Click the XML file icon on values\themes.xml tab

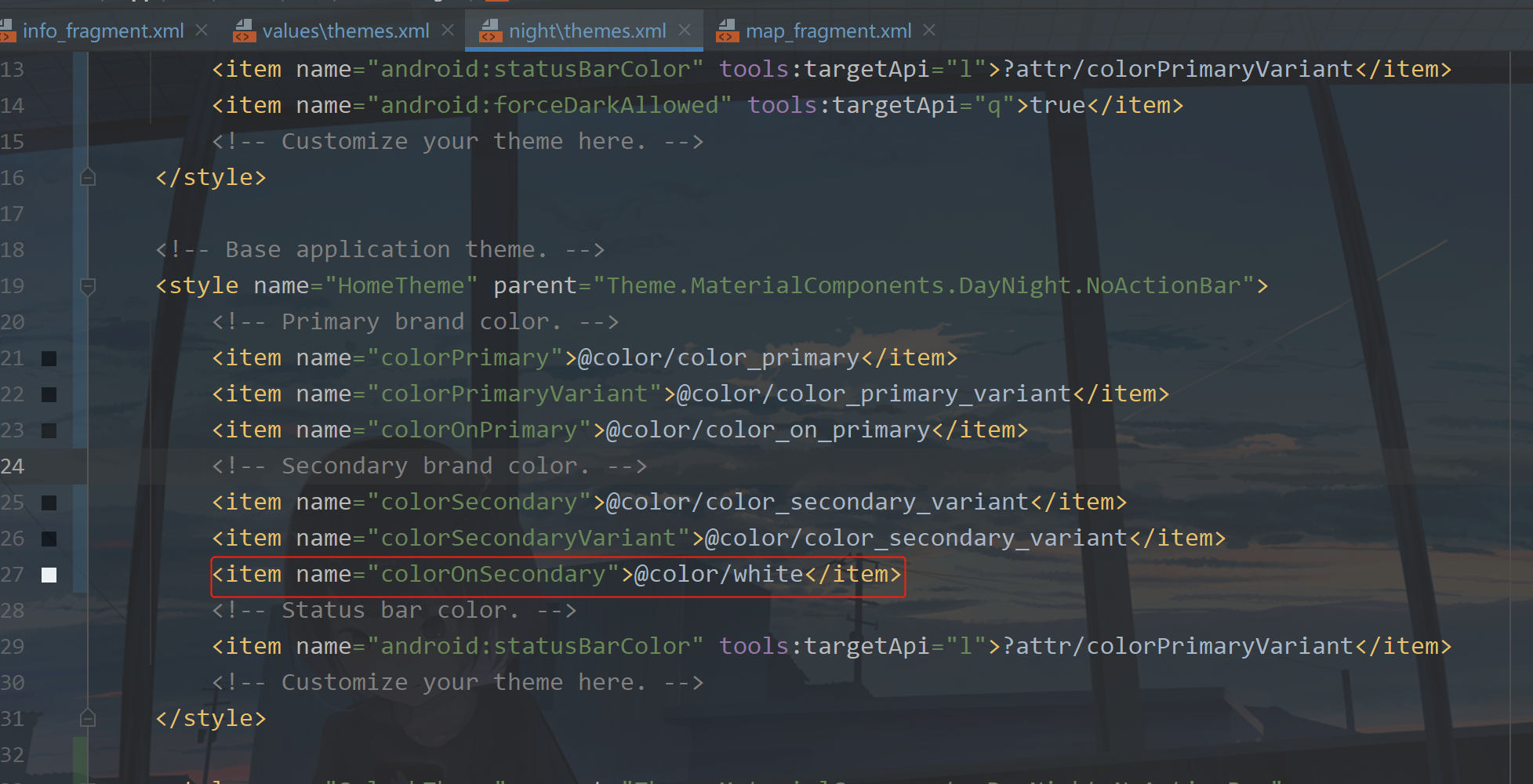pos(245,31)
